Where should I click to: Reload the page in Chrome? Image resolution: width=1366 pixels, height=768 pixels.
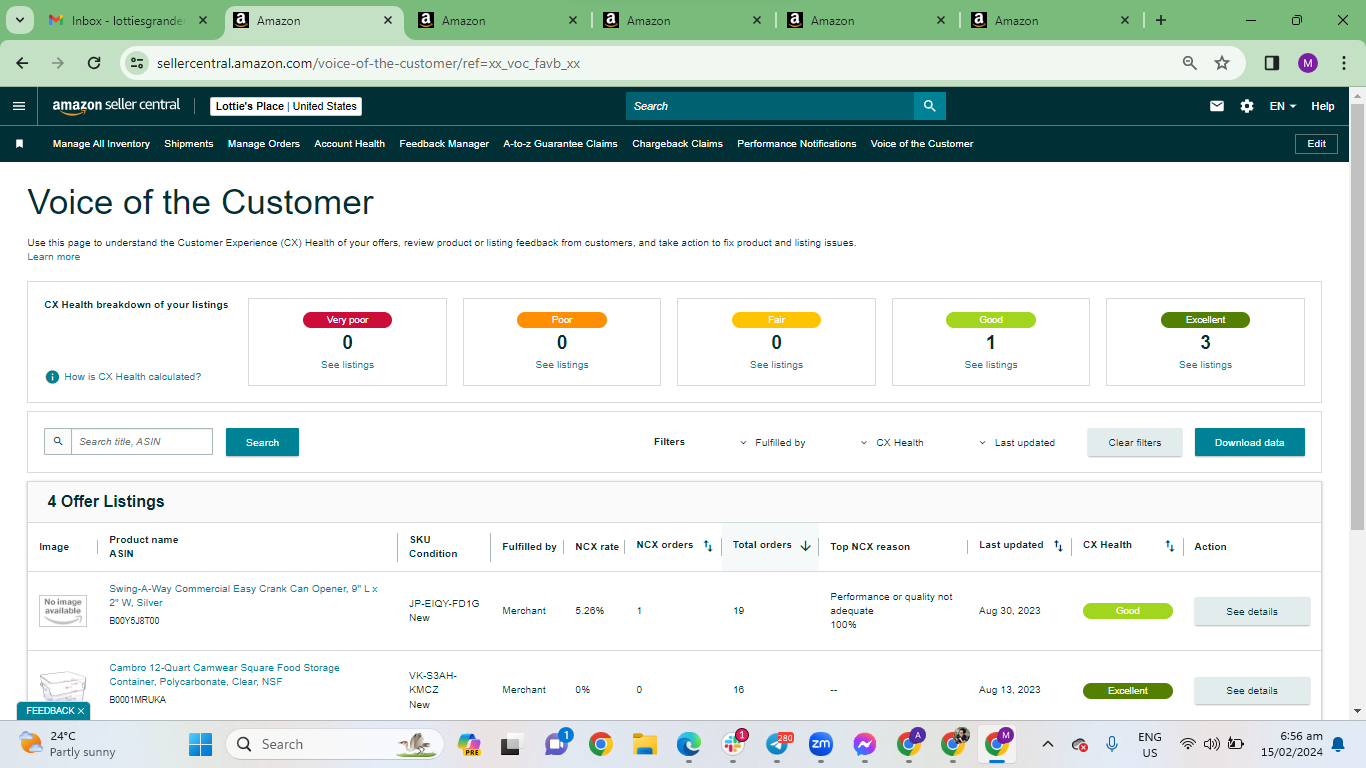pos(94,63)
